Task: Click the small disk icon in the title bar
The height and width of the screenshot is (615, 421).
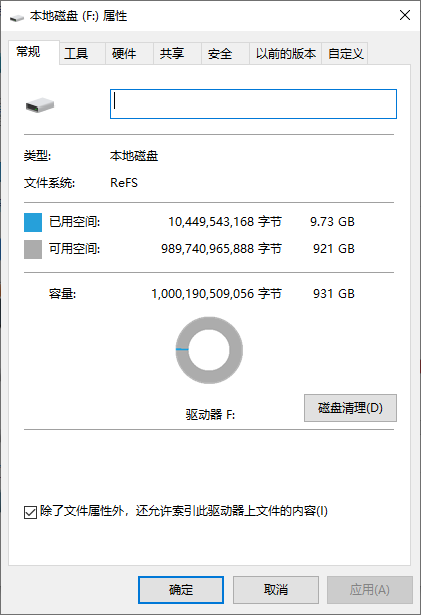Action: 16,18
